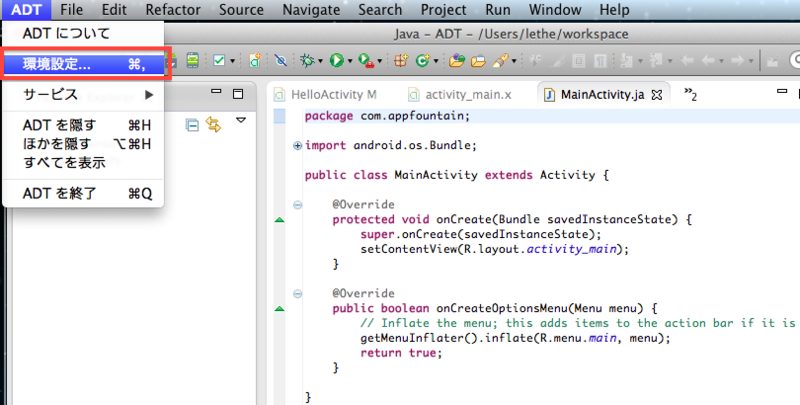The image size is (800, 405).
Task: Create a new Android XML file
Action: [x=255, y=61]
